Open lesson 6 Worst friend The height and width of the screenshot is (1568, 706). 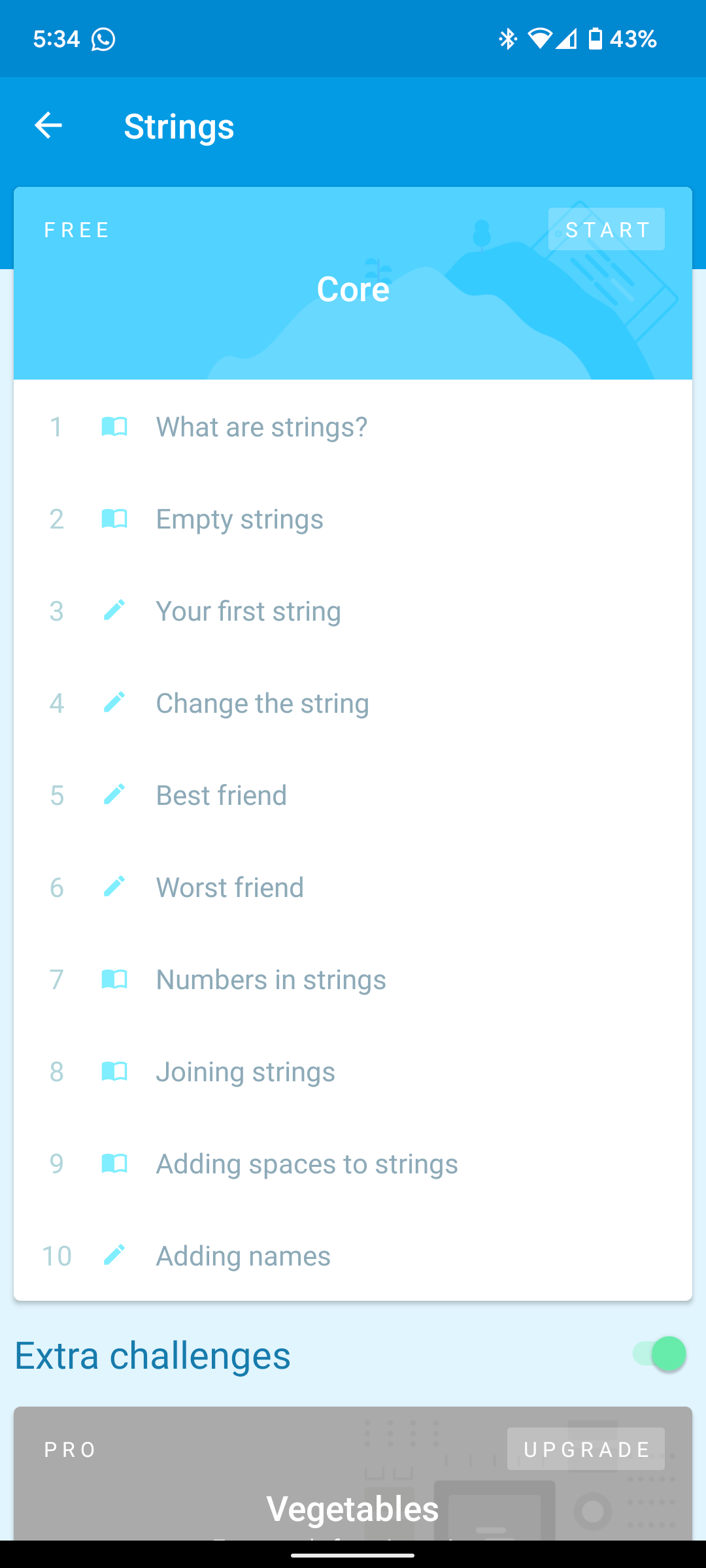[353, 887]
